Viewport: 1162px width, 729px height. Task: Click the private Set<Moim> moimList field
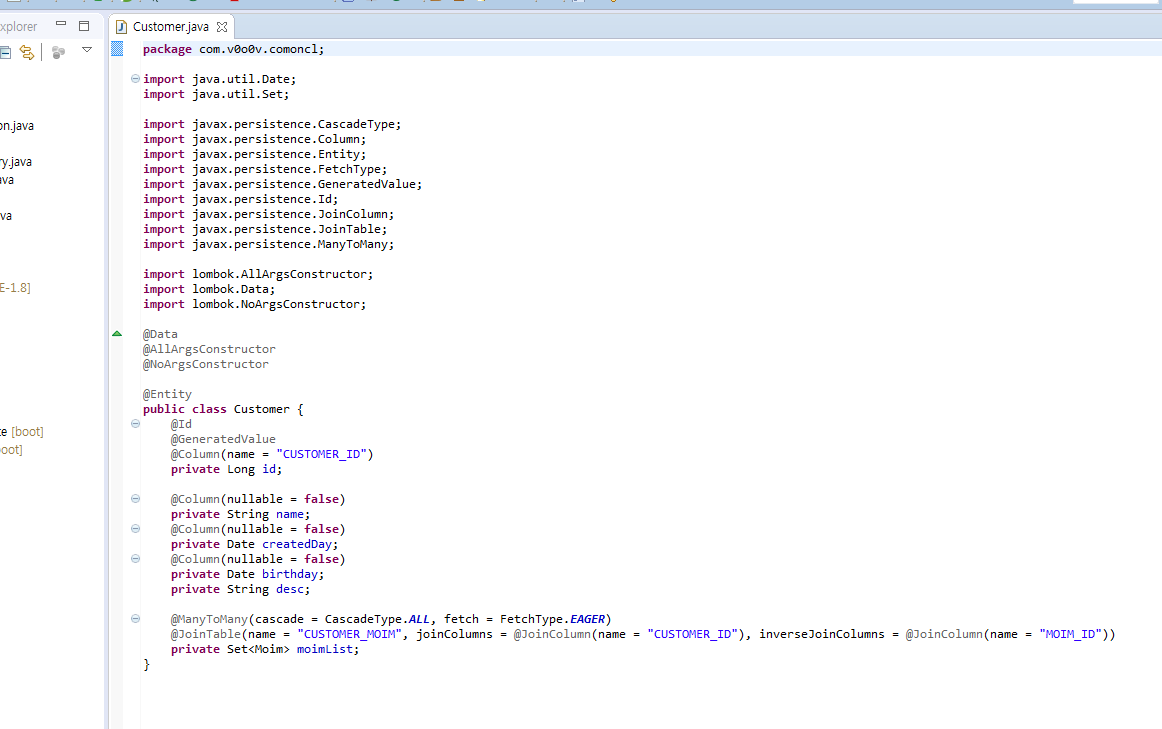point(265,649)
